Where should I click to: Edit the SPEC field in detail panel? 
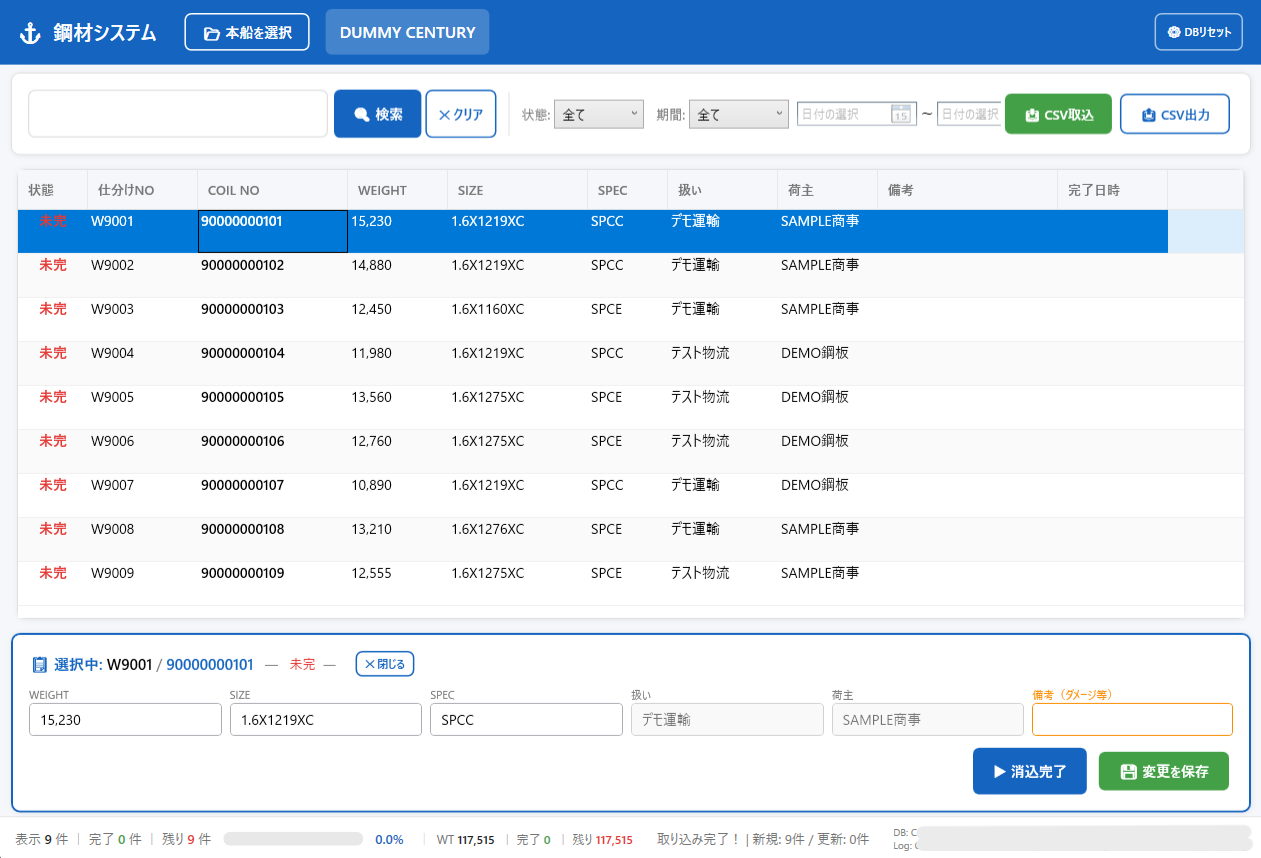coord(526,719)
